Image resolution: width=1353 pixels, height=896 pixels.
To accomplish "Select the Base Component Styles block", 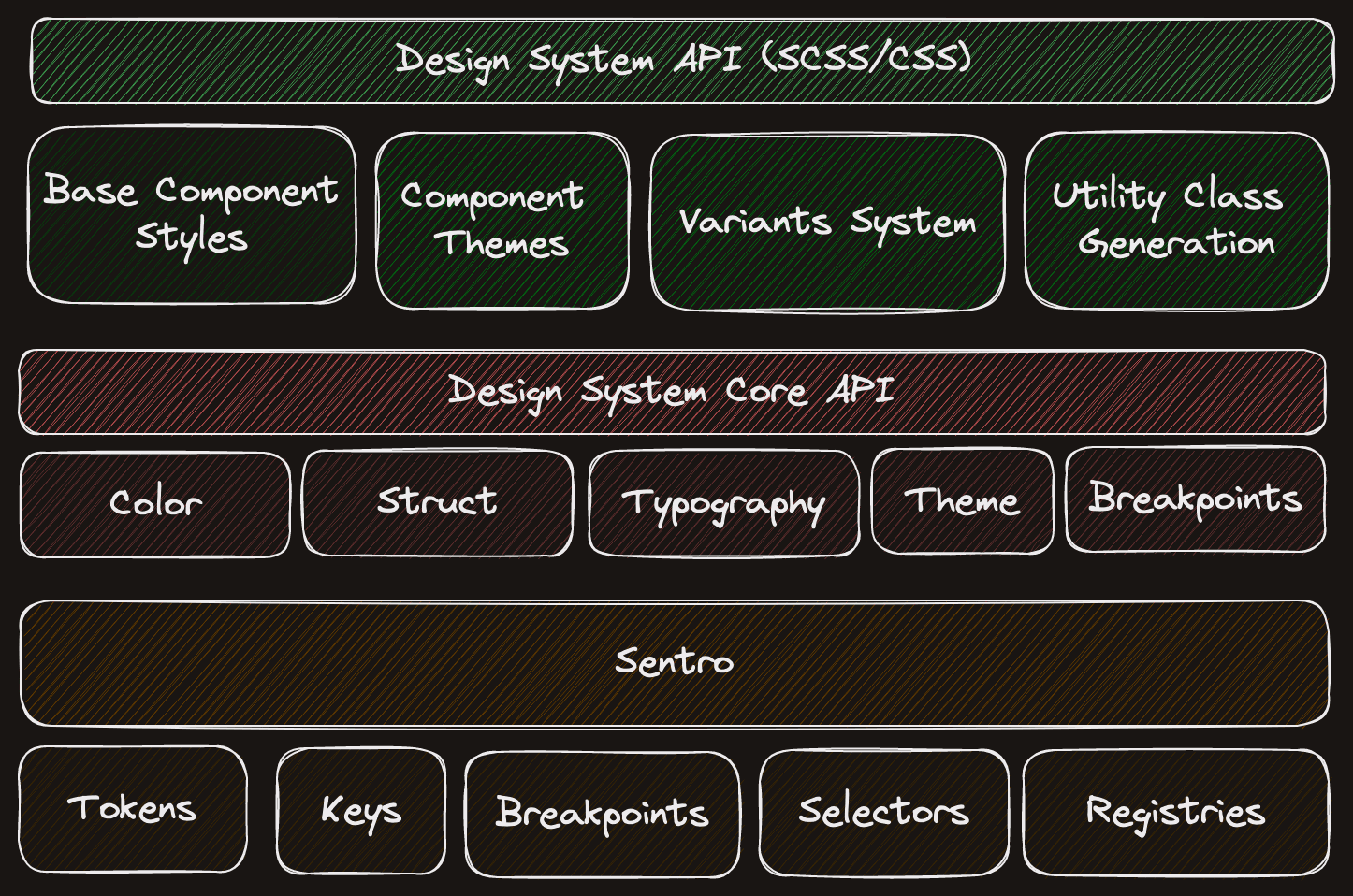I will (192, 217).
